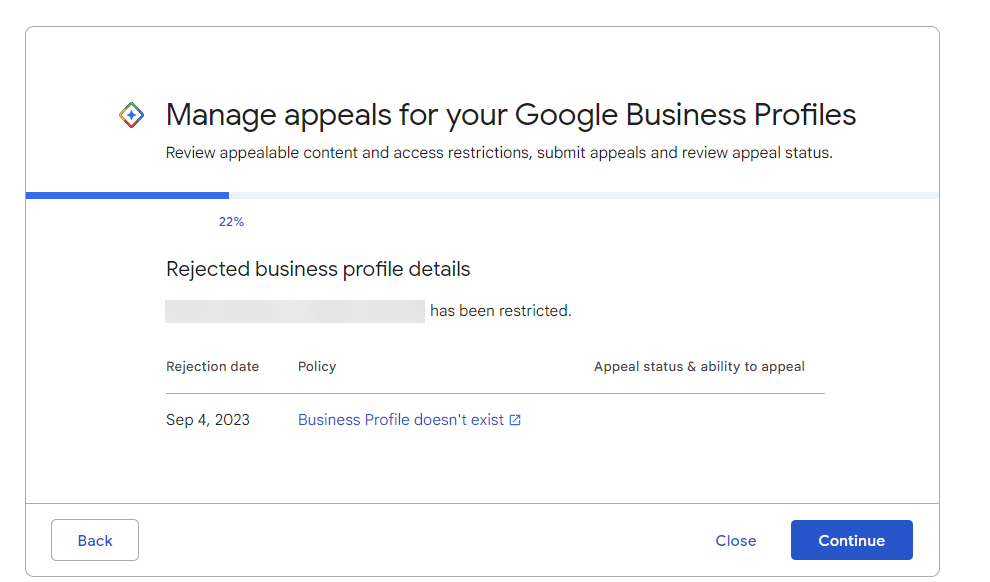Image resolution: width=990 pixels, height=582 pixels.
Task: Dismiss the dialog with the Close button
Action: coord(735,540)
